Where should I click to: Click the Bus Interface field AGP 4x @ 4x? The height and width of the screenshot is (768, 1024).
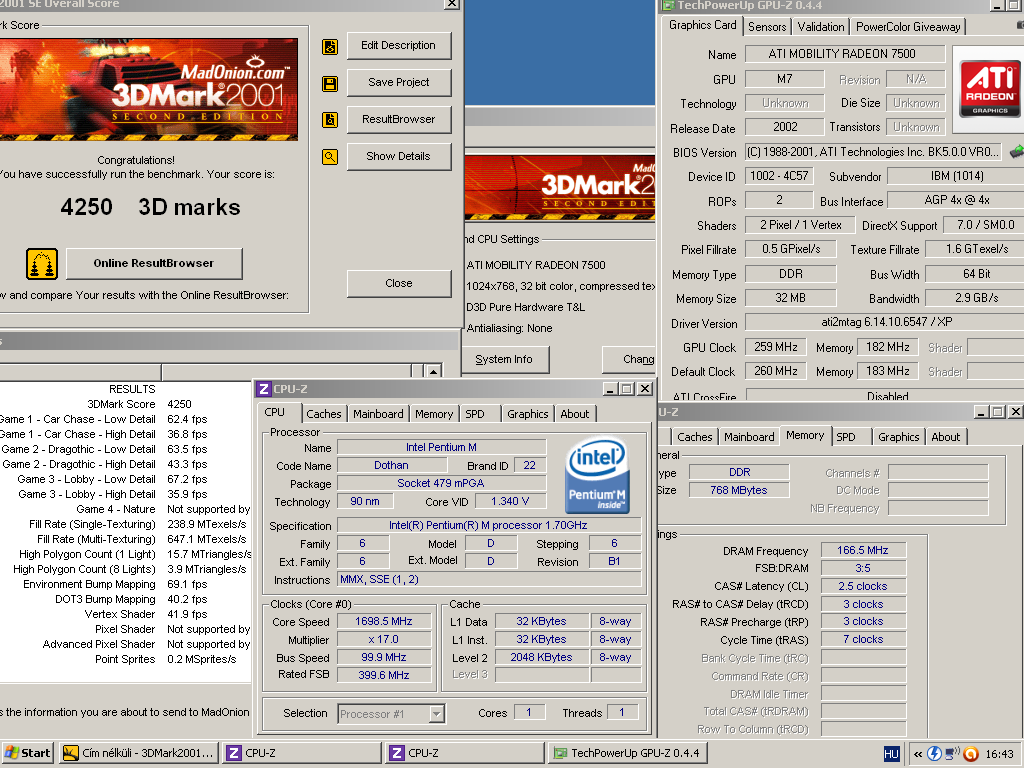click(956, 200)
